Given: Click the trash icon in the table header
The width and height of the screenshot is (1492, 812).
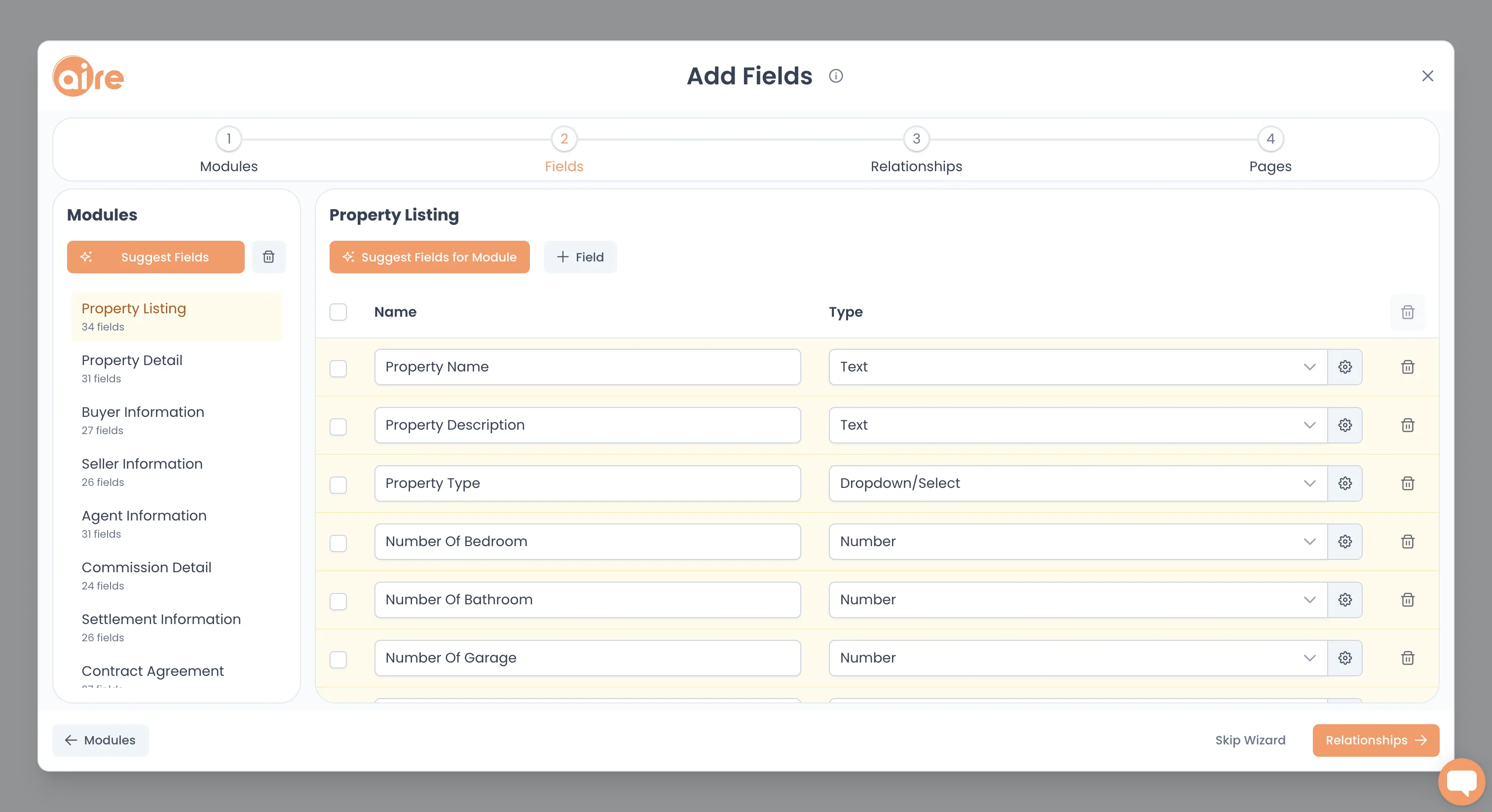Looking at the screenshot, I should pos(1408,312).
